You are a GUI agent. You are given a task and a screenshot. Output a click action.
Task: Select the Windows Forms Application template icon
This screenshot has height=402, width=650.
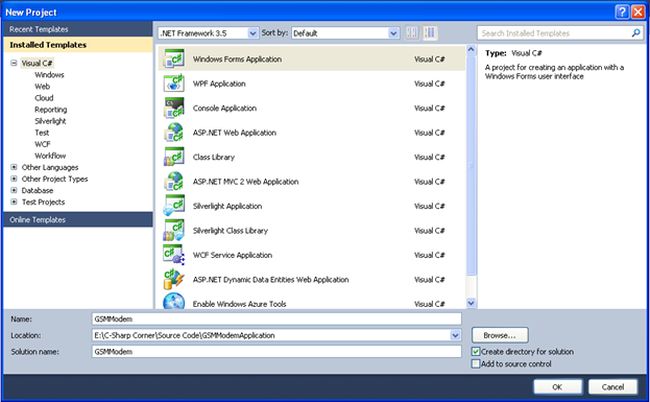(x=174, y=59)
